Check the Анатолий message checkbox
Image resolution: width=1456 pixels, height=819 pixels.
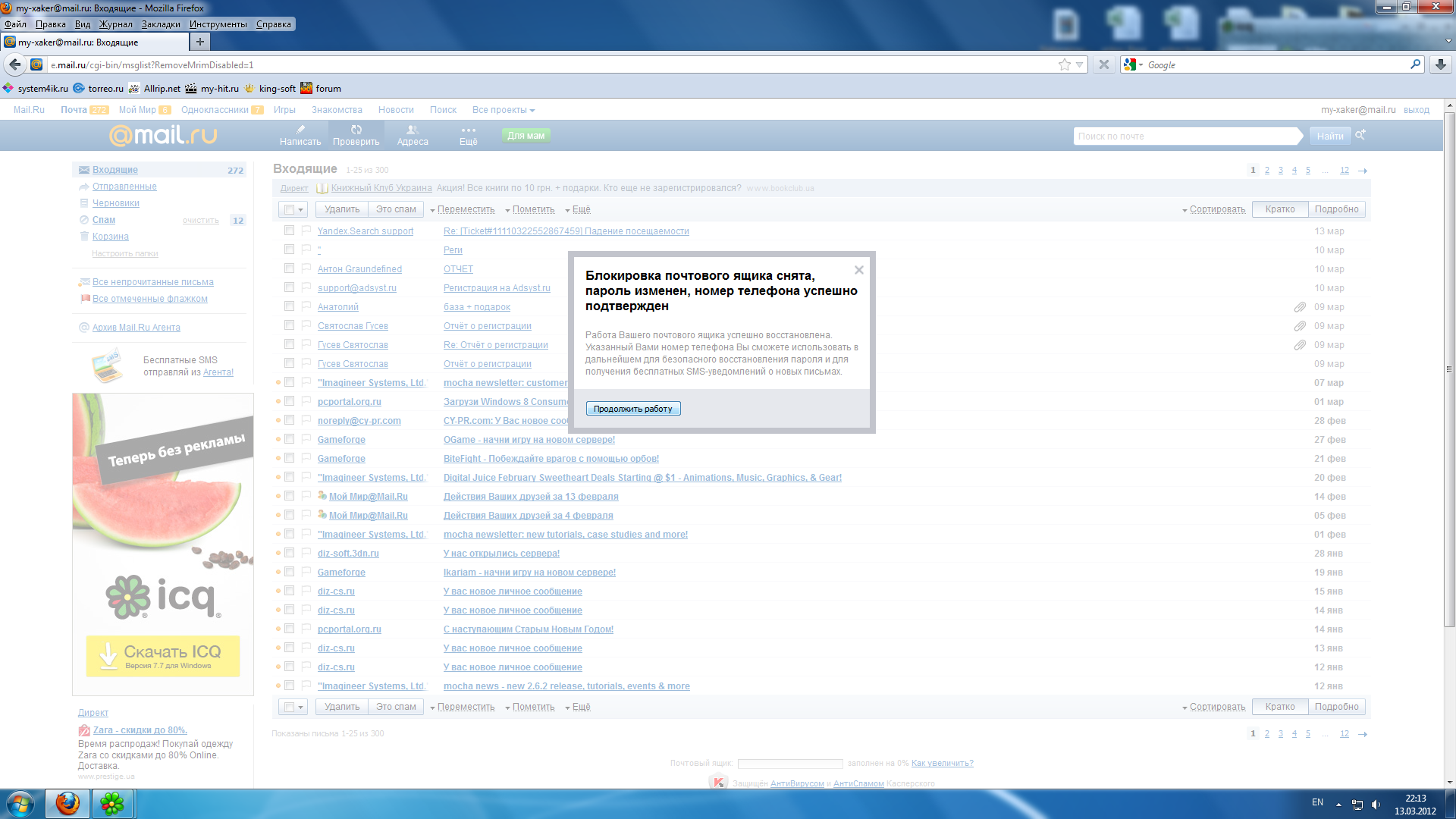pos(289,306)
